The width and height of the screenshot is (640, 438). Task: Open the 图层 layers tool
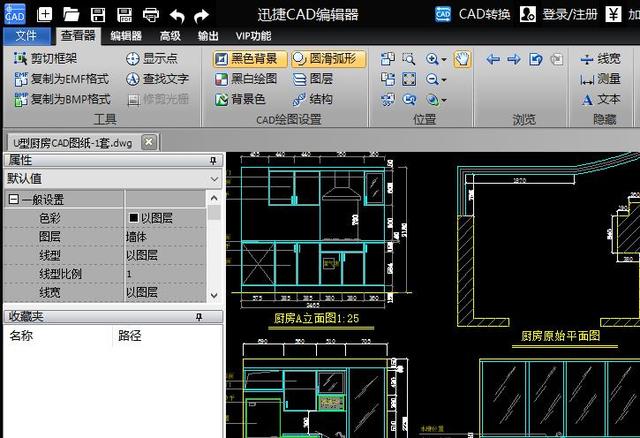pyautogui.click(x=313, y=79)
